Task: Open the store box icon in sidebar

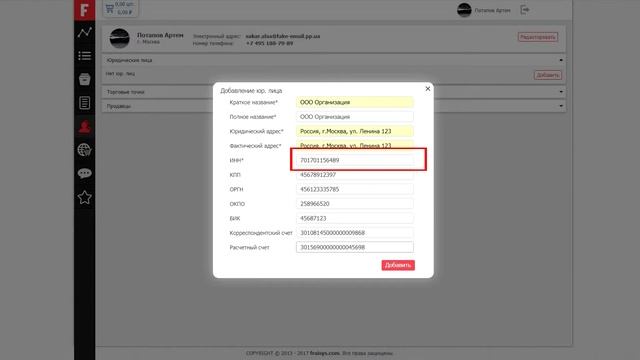Action: pos(84,79)
